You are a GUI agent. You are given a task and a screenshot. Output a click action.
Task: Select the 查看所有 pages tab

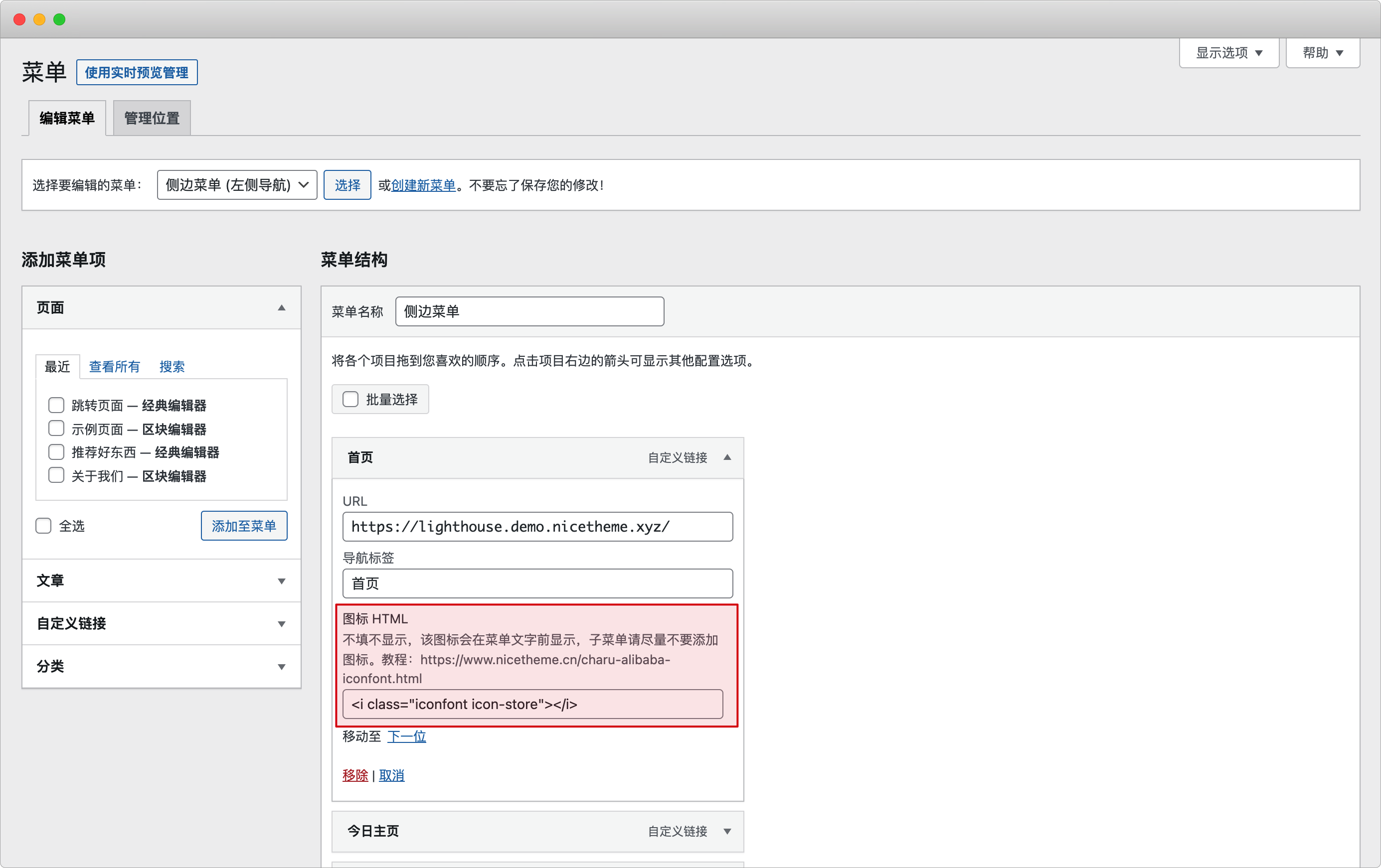tap(114, 366)
